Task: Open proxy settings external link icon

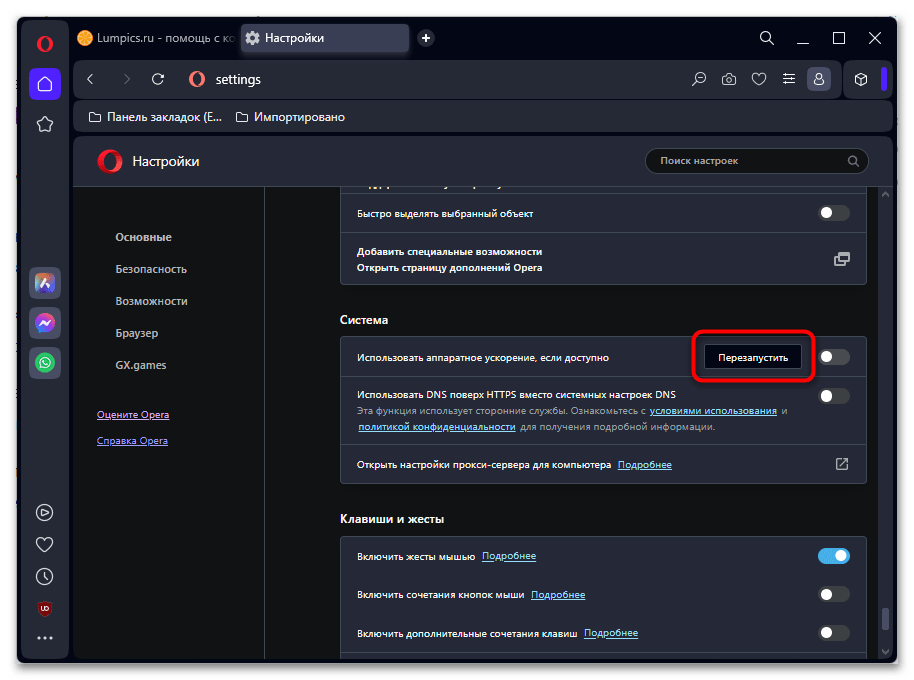Action: click(x=842, y=464)
